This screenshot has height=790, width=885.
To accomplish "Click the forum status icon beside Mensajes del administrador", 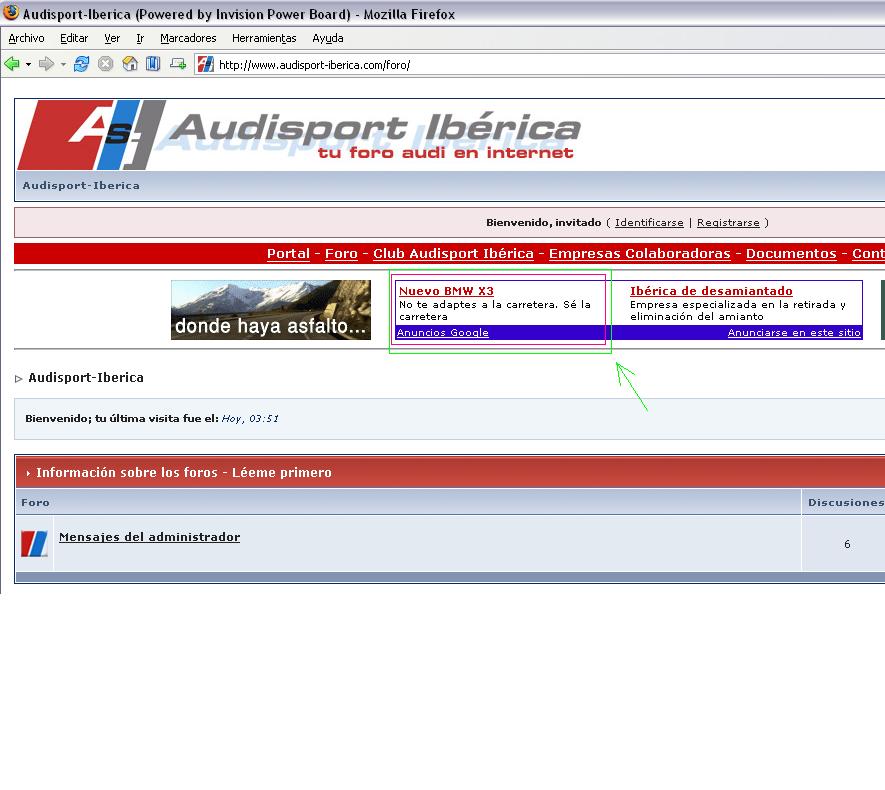I will pyautogui.click(x=34, y=544).
